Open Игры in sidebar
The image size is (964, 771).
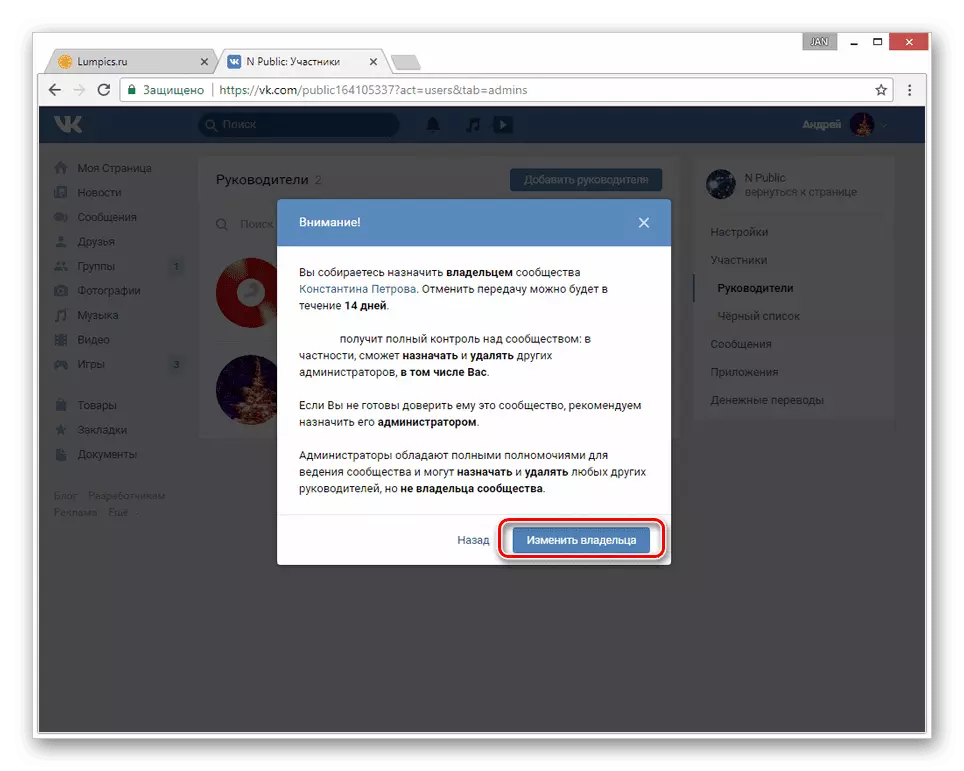[91, 365]
